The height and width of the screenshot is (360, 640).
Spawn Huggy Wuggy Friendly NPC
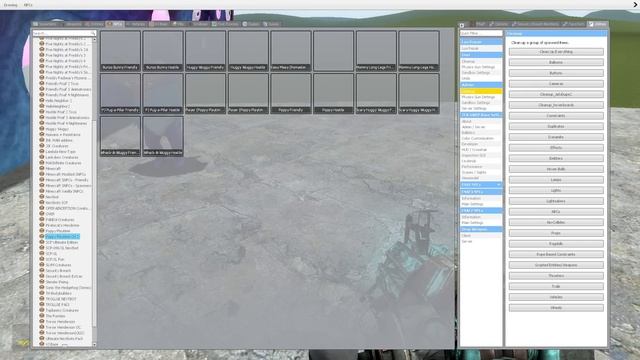(x=205, y=51)
